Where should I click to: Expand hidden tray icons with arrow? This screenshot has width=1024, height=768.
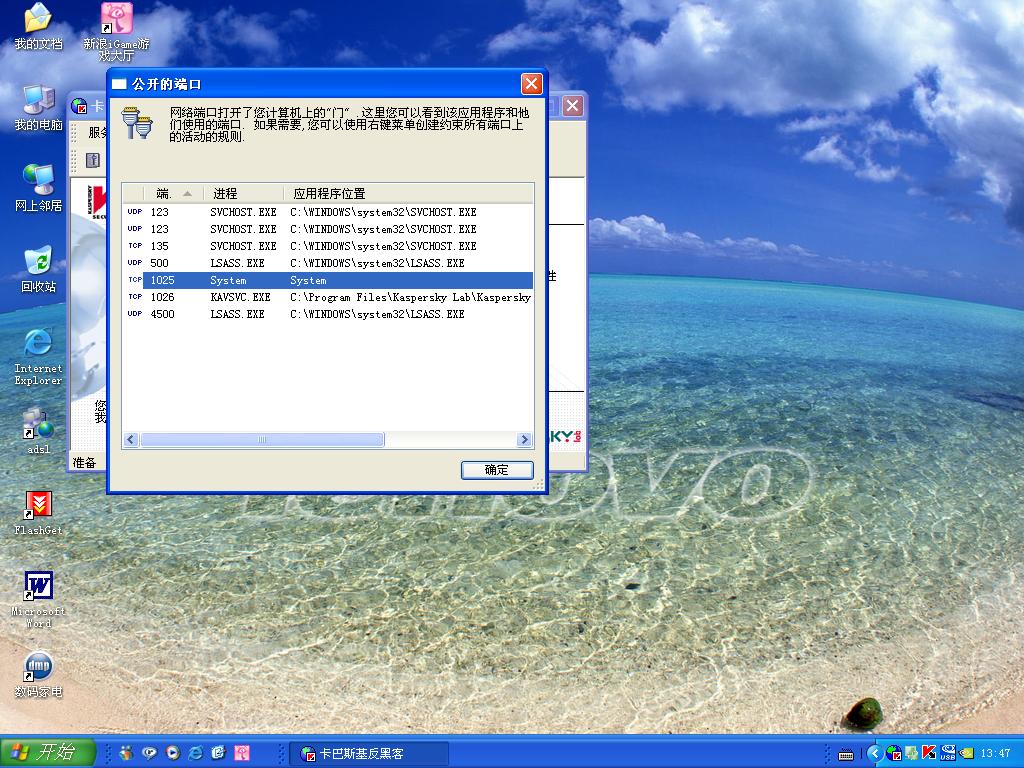point(875,753)
